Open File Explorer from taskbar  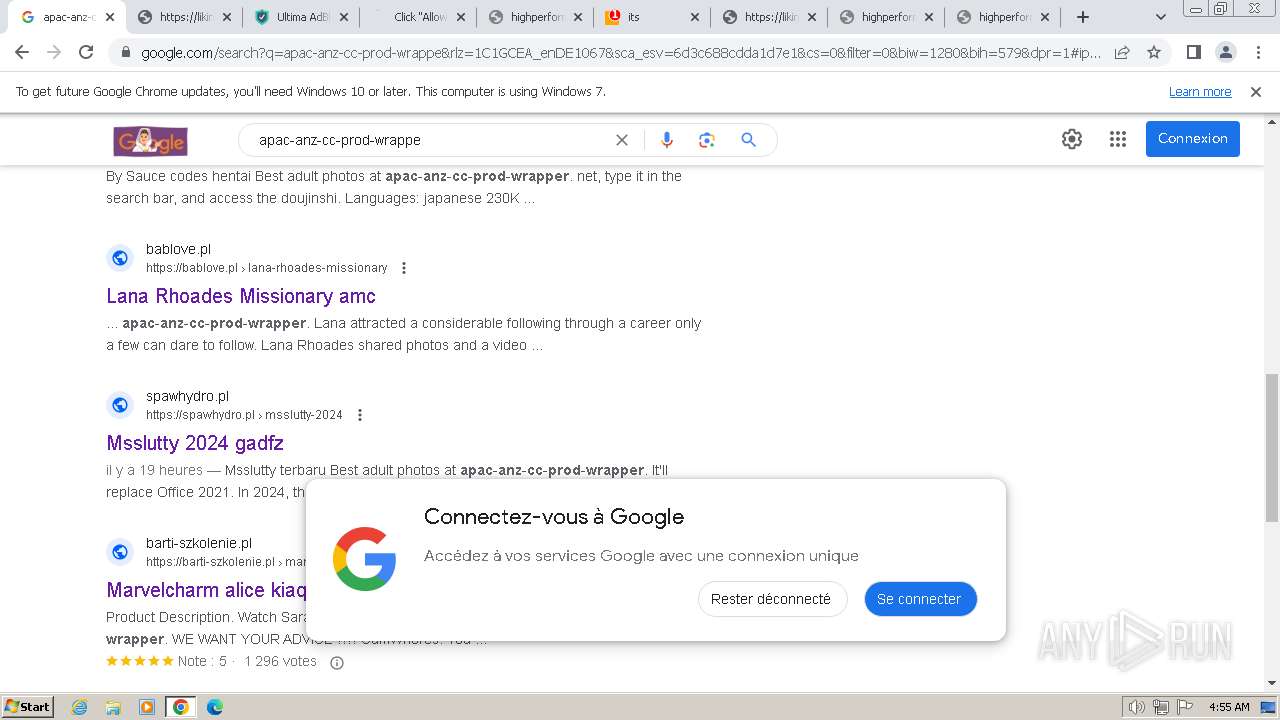[113, 707]
